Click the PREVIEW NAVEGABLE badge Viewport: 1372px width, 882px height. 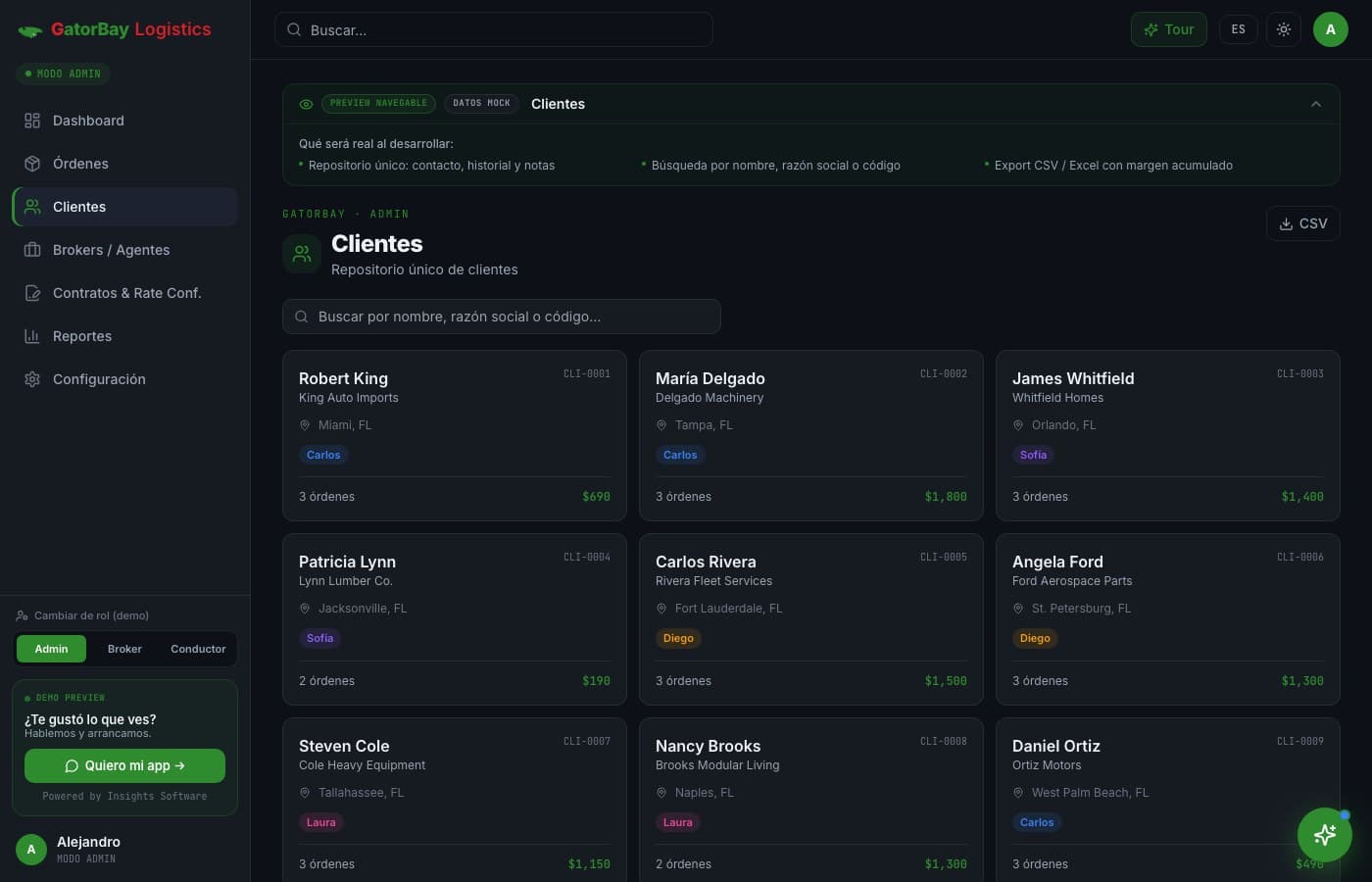pos(378,103)
